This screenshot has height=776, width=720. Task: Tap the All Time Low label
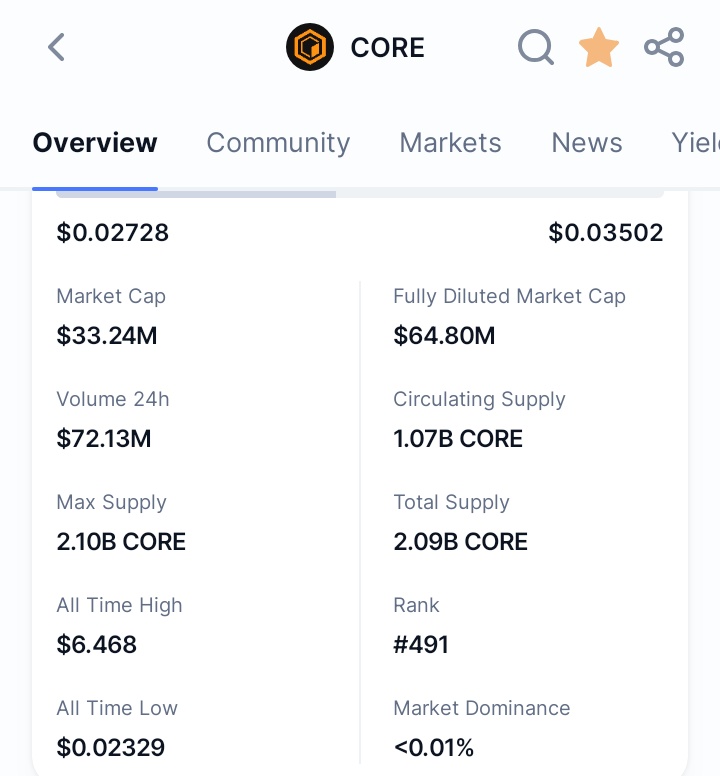(117, 708)
